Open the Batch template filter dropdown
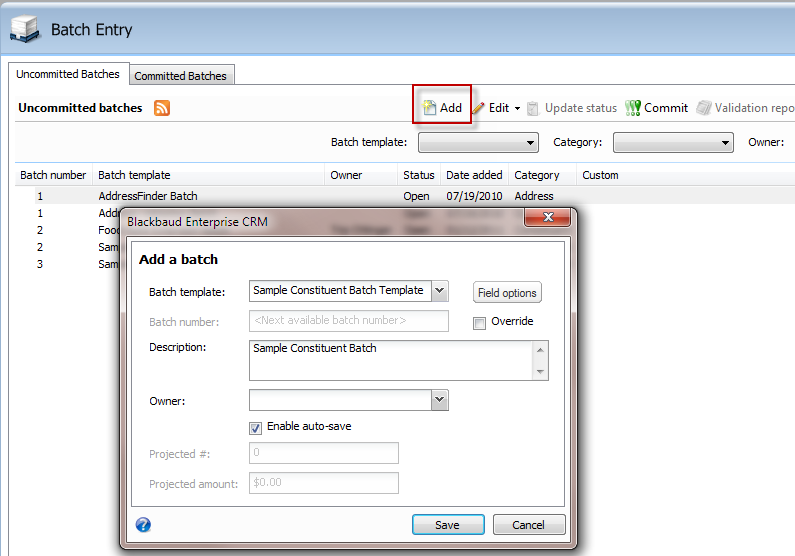 point(478,142)
